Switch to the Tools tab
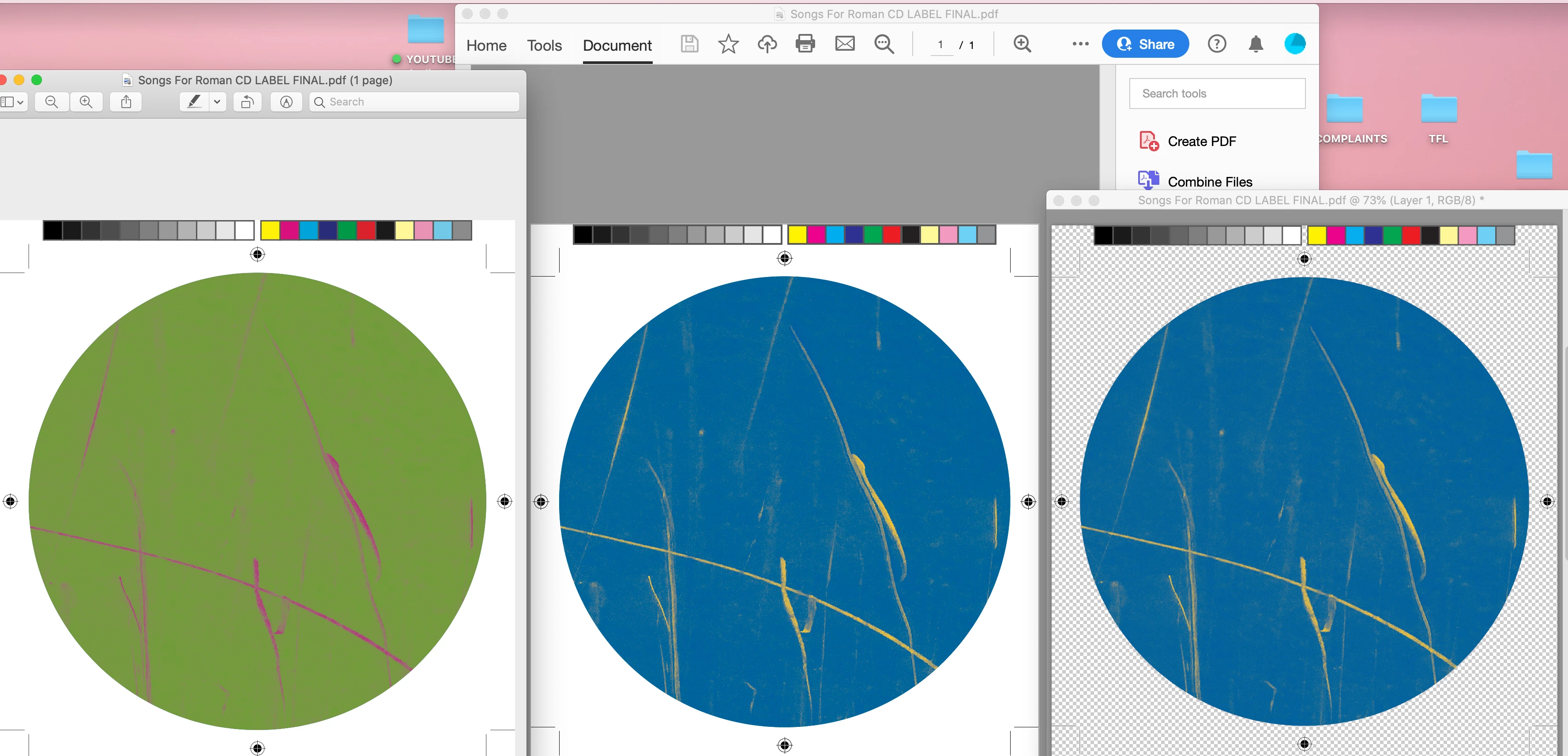Screen dimensions: 1568x756 (x=544, y=45)
